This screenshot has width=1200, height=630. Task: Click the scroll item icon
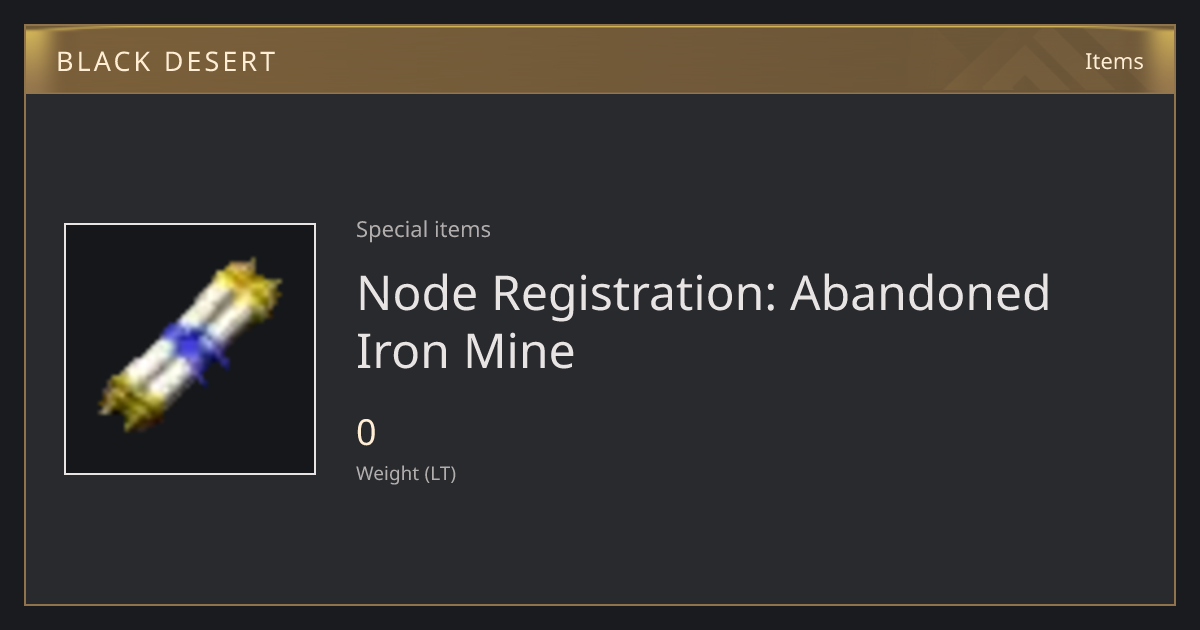click(190, 349)
